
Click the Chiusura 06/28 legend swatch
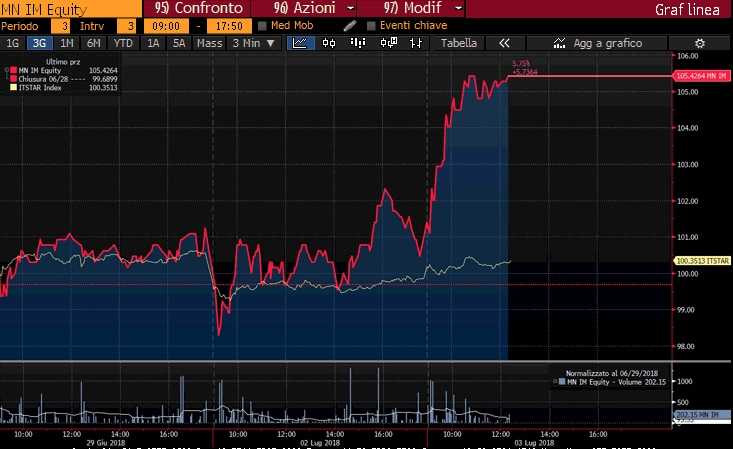pos(13,79)
